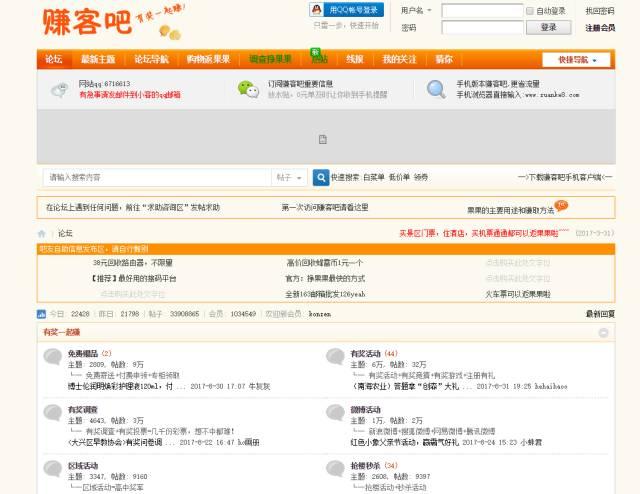
Task: Click the orange speech bubble badge
Action: click(561, 205)
